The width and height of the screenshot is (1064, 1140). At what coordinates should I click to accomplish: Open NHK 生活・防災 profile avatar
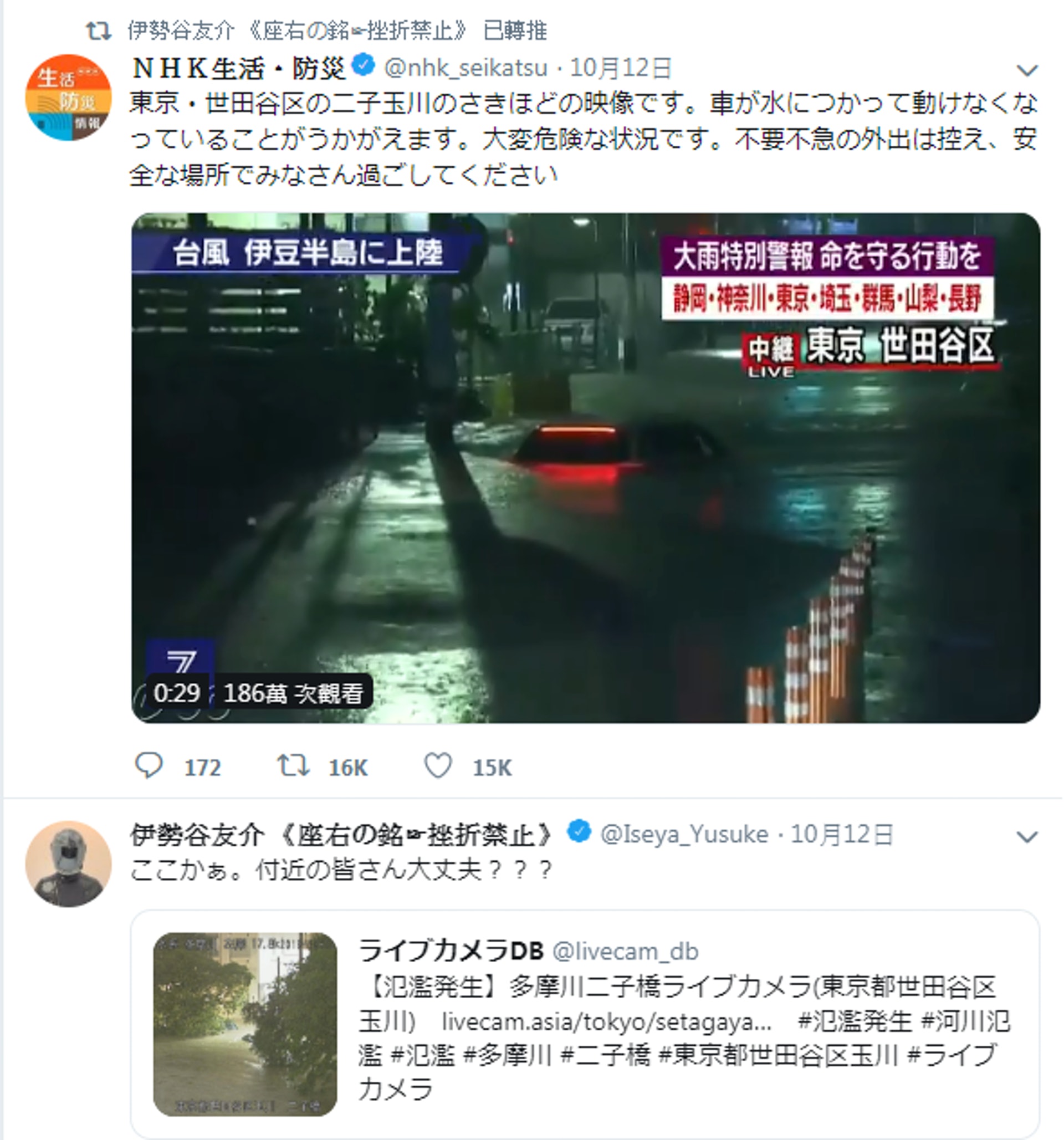[x=68, y=98]
